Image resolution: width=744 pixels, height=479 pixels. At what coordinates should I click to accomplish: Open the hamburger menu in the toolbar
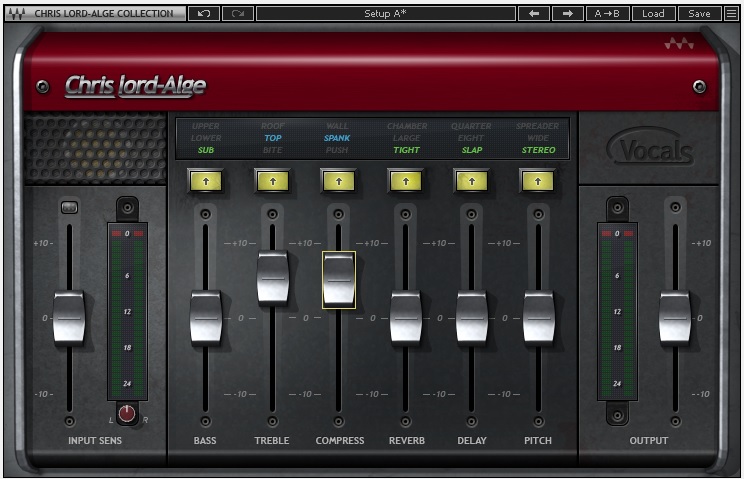coord(731,13)
